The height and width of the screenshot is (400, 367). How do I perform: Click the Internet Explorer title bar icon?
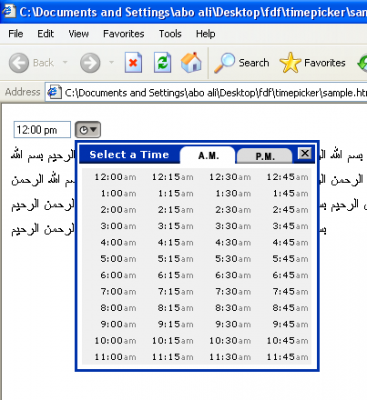pos(8,11)
